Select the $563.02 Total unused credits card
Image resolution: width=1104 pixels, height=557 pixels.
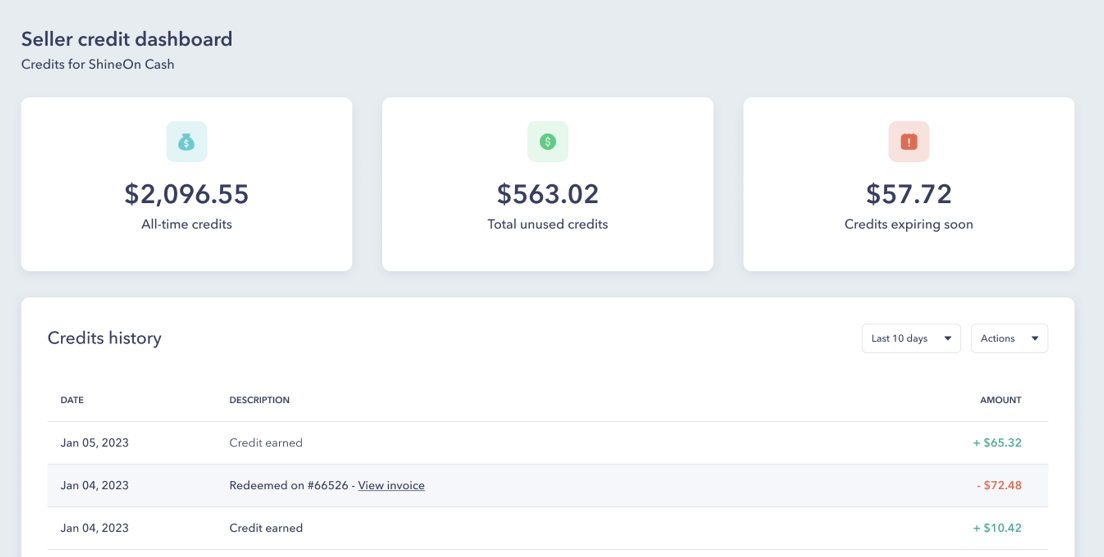click(548, 184)
